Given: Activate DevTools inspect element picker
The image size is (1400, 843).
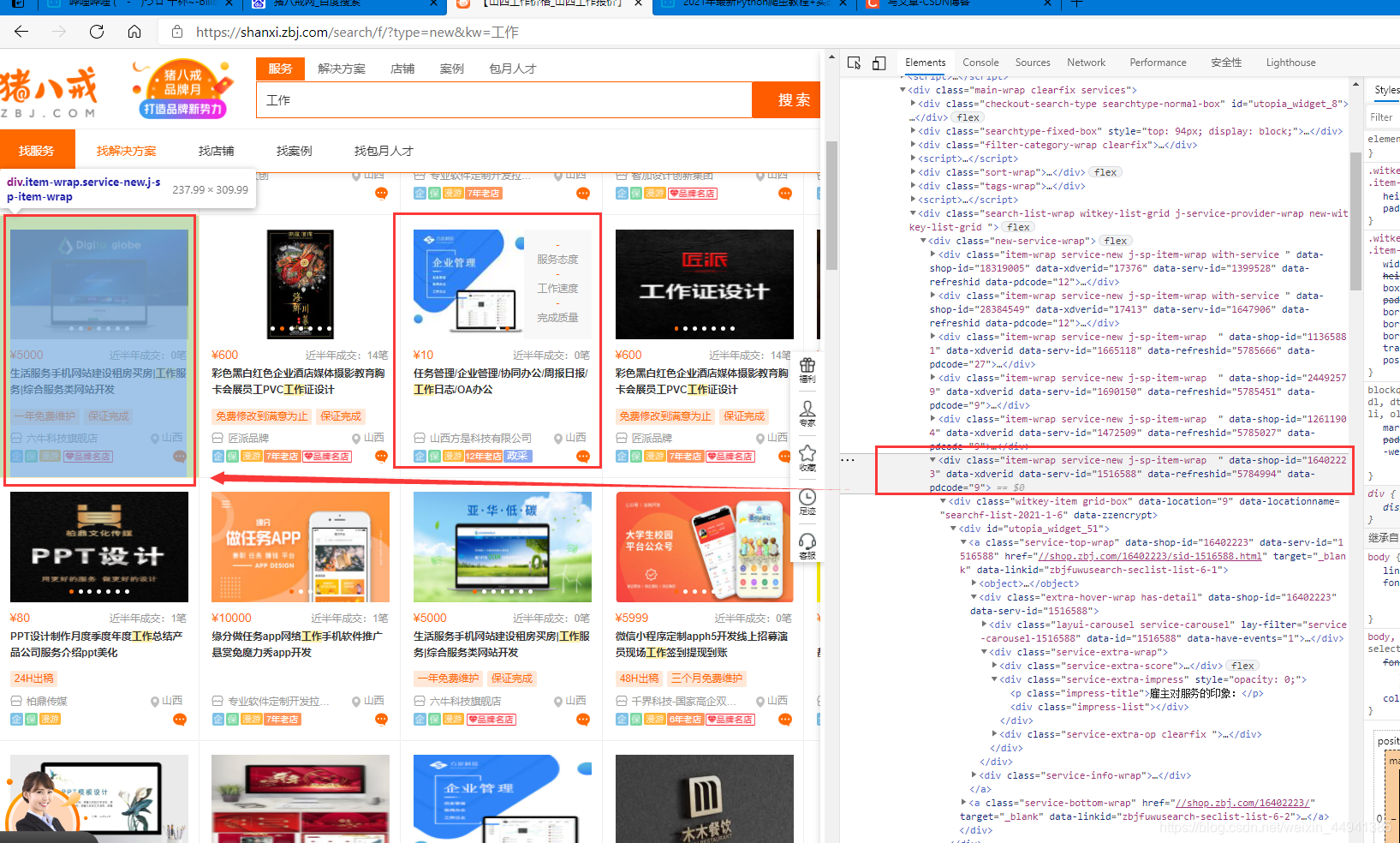Looking at the screenshot, I should (x=854, y=63).
